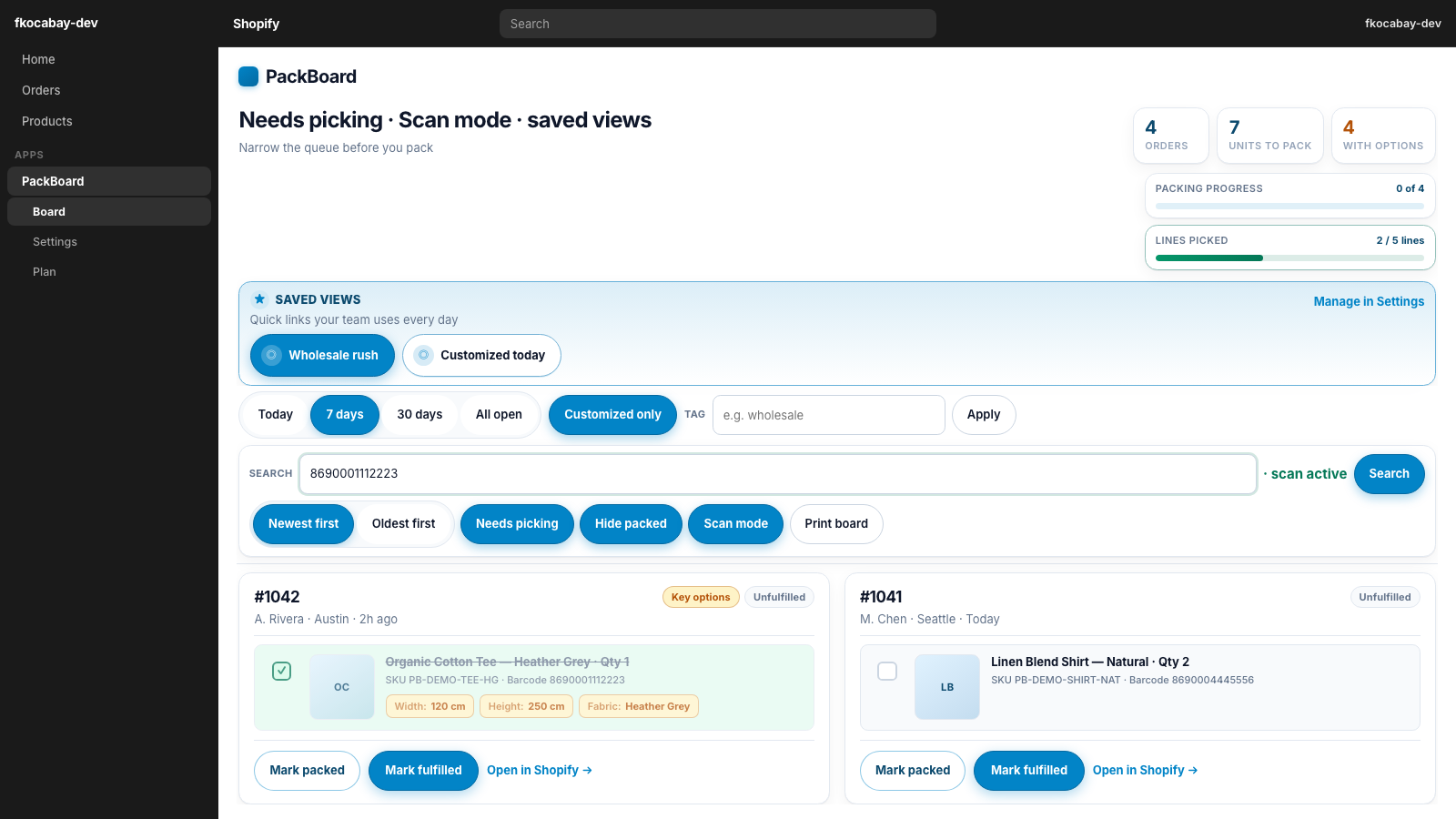Sort orders Newest first
This screenshot has width=1456, height=819.
tap(303, 524)
